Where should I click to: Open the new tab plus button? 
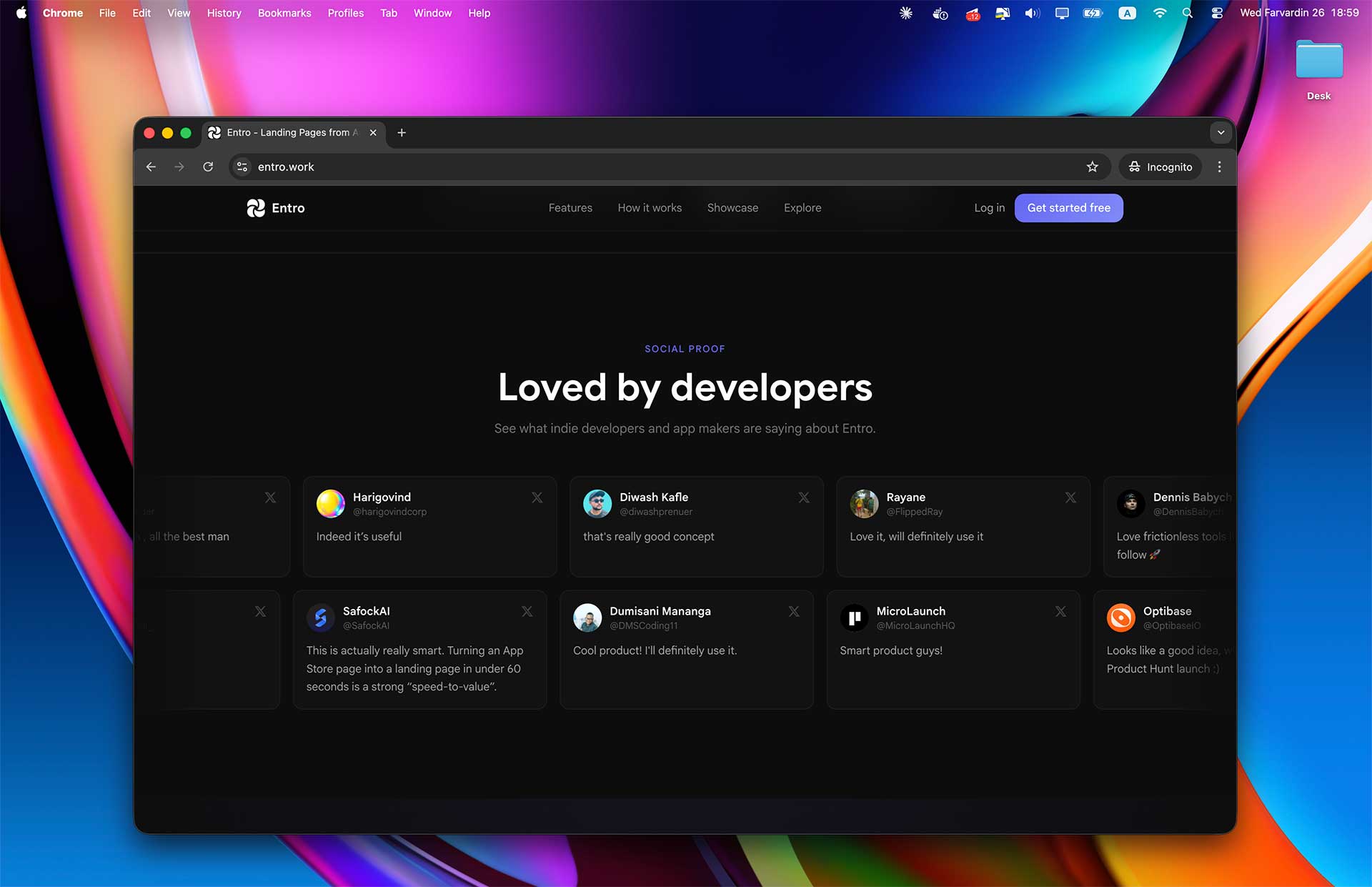pos(402,132)
